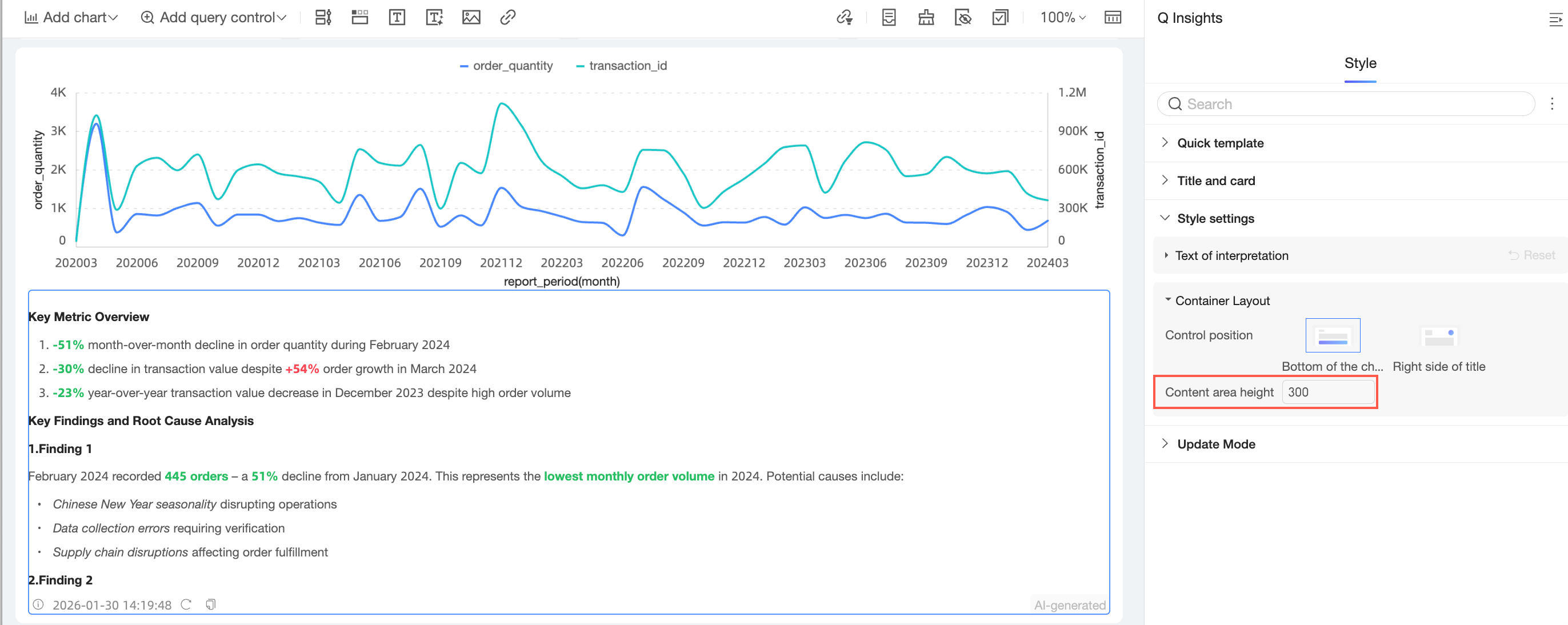Open the Add chart dropdown
Image resolution: width=1568 pixels, height=625 pixels.
coord(71,18)
